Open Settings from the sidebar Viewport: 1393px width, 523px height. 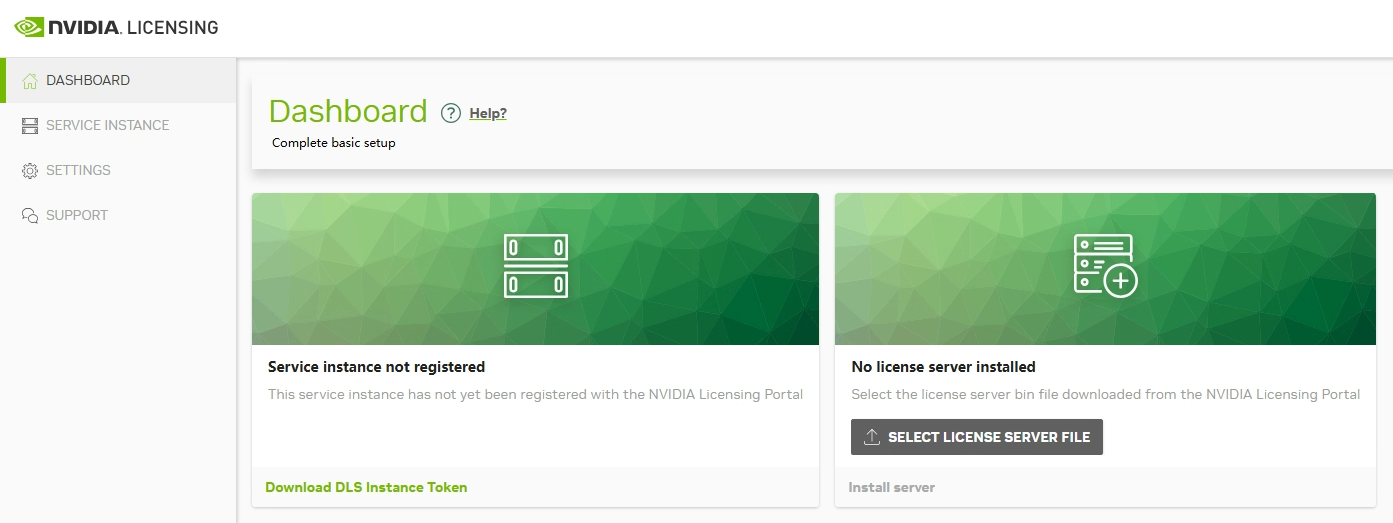(78, 170)
